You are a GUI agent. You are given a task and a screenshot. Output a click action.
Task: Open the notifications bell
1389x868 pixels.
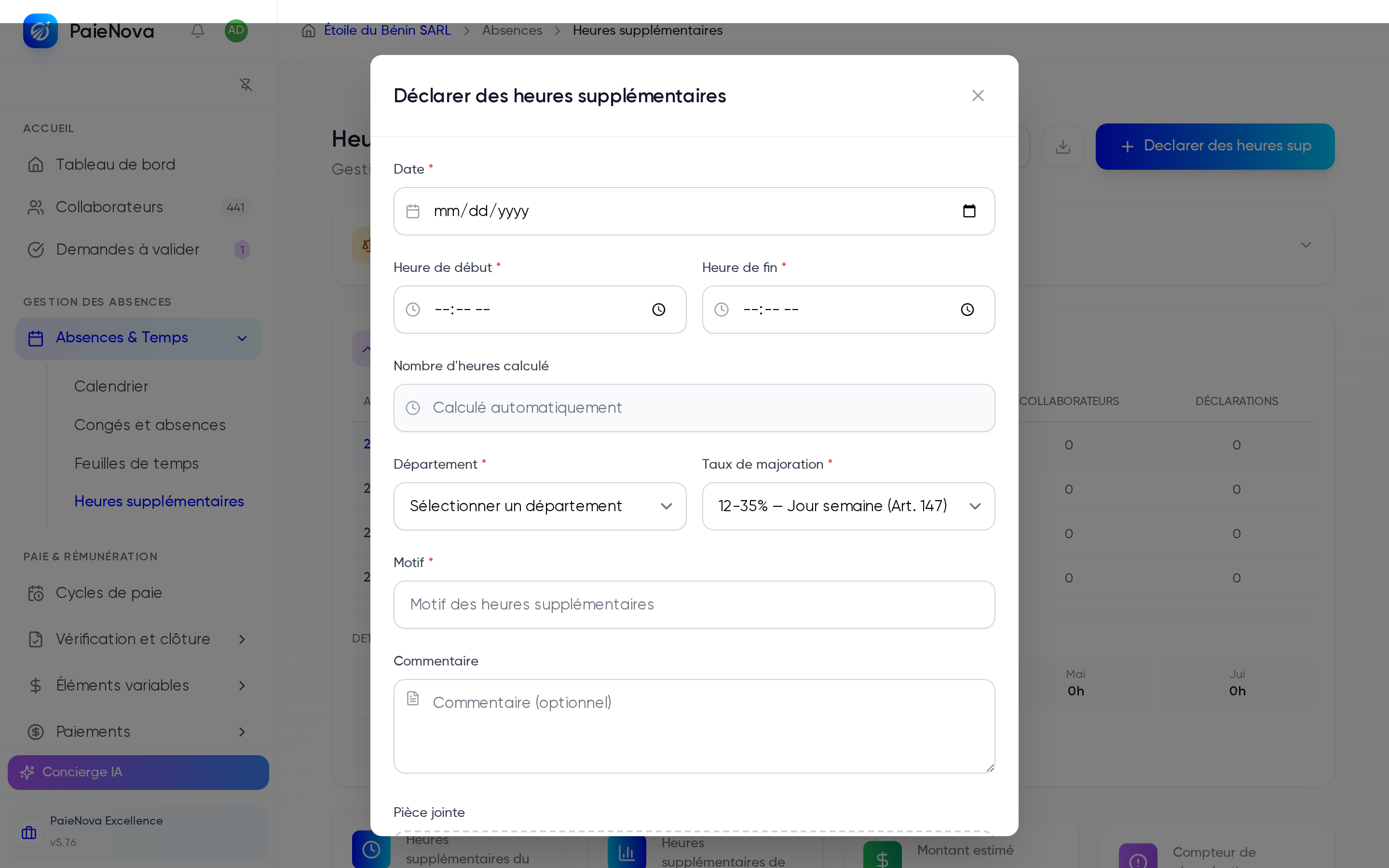[x=197, y=30]
